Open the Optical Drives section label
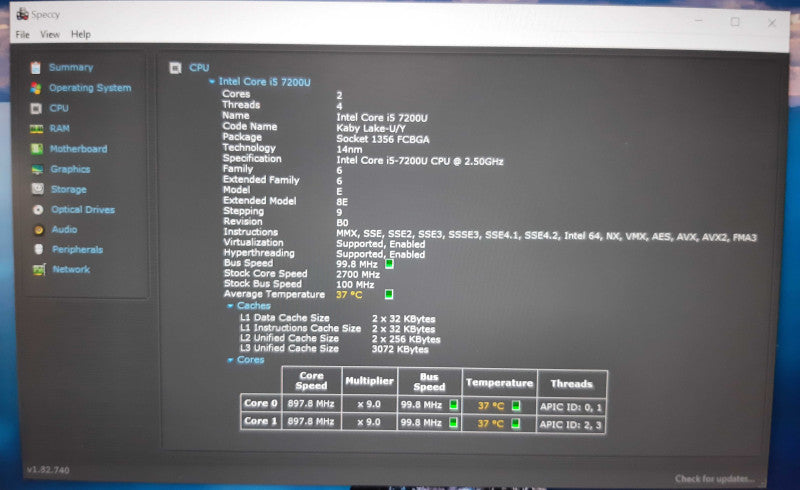The image size is (800, 490). 83,210
